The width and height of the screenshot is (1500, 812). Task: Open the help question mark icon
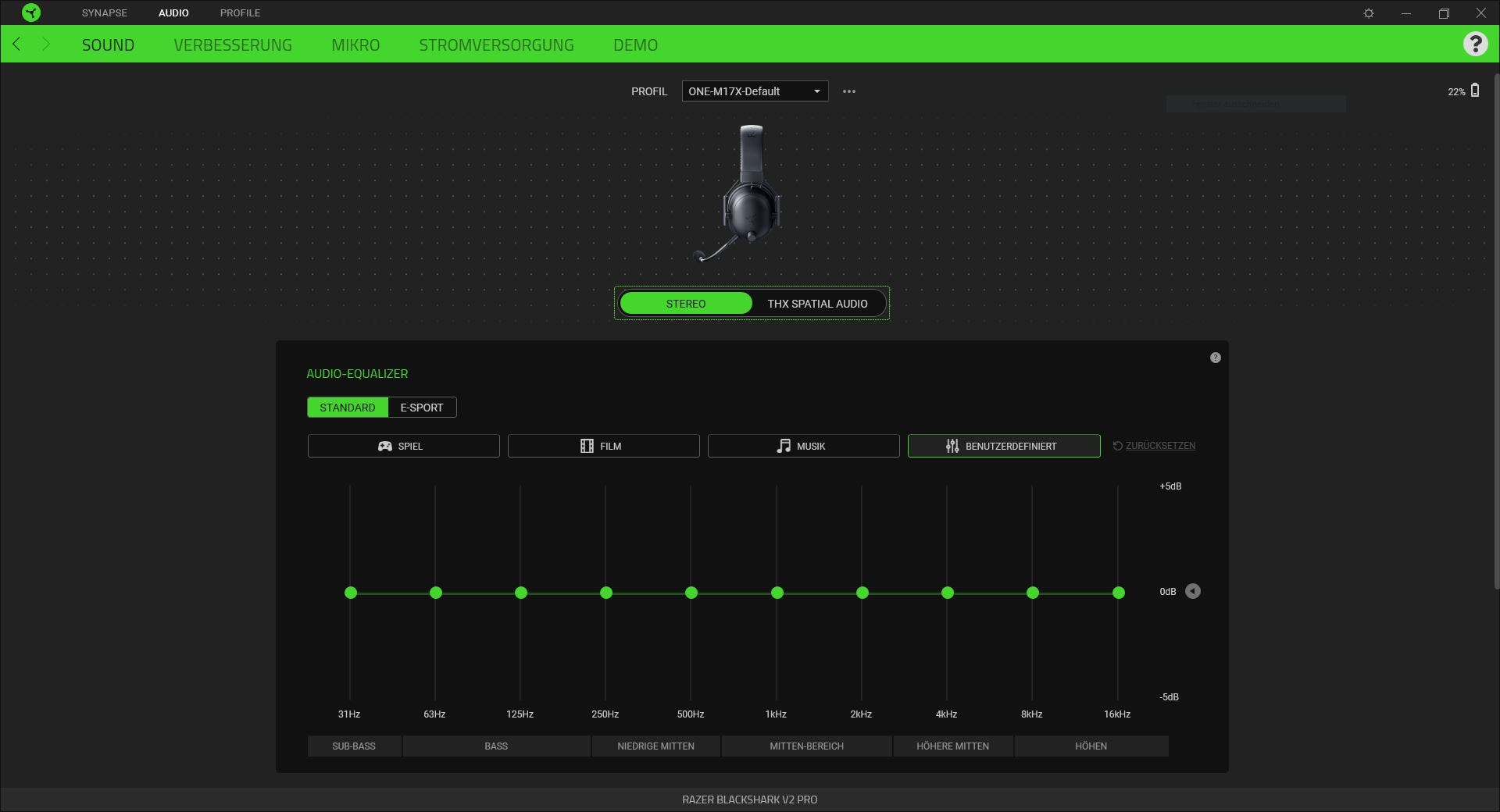click(x=1475, y=44)
